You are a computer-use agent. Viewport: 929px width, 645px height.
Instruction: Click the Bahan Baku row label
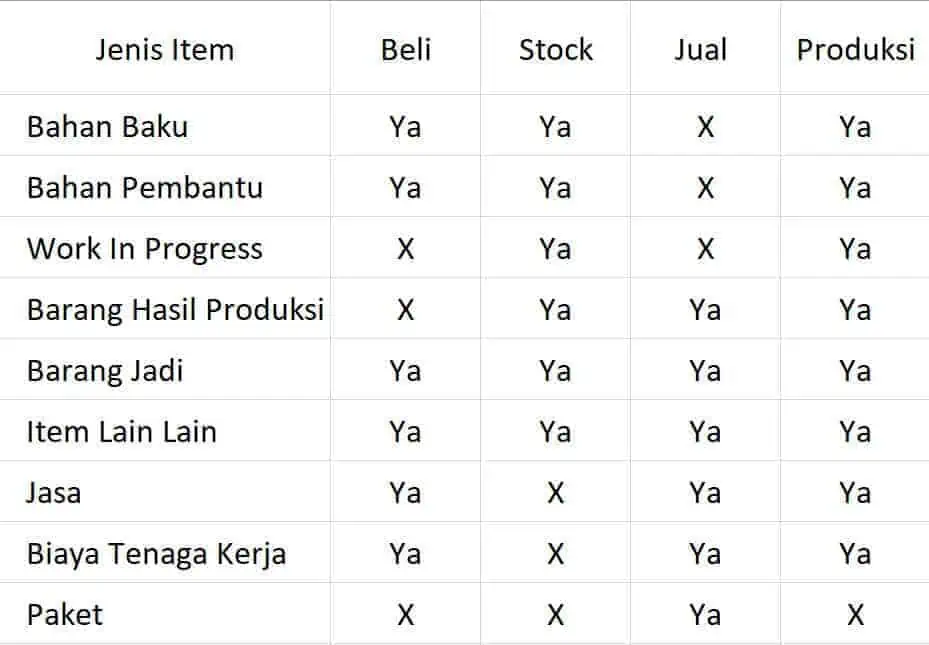107,127
